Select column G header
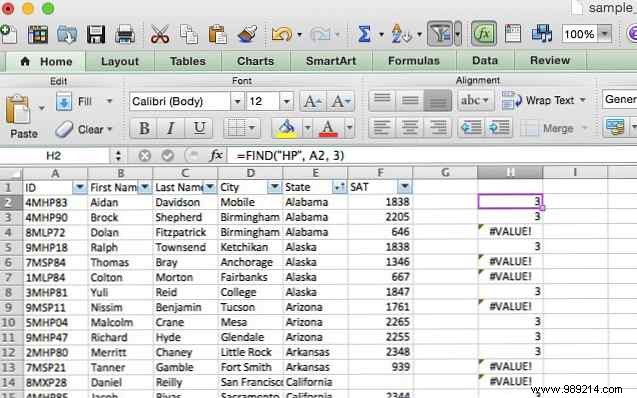Screen dimensions: 637x398 click(445, 173)
